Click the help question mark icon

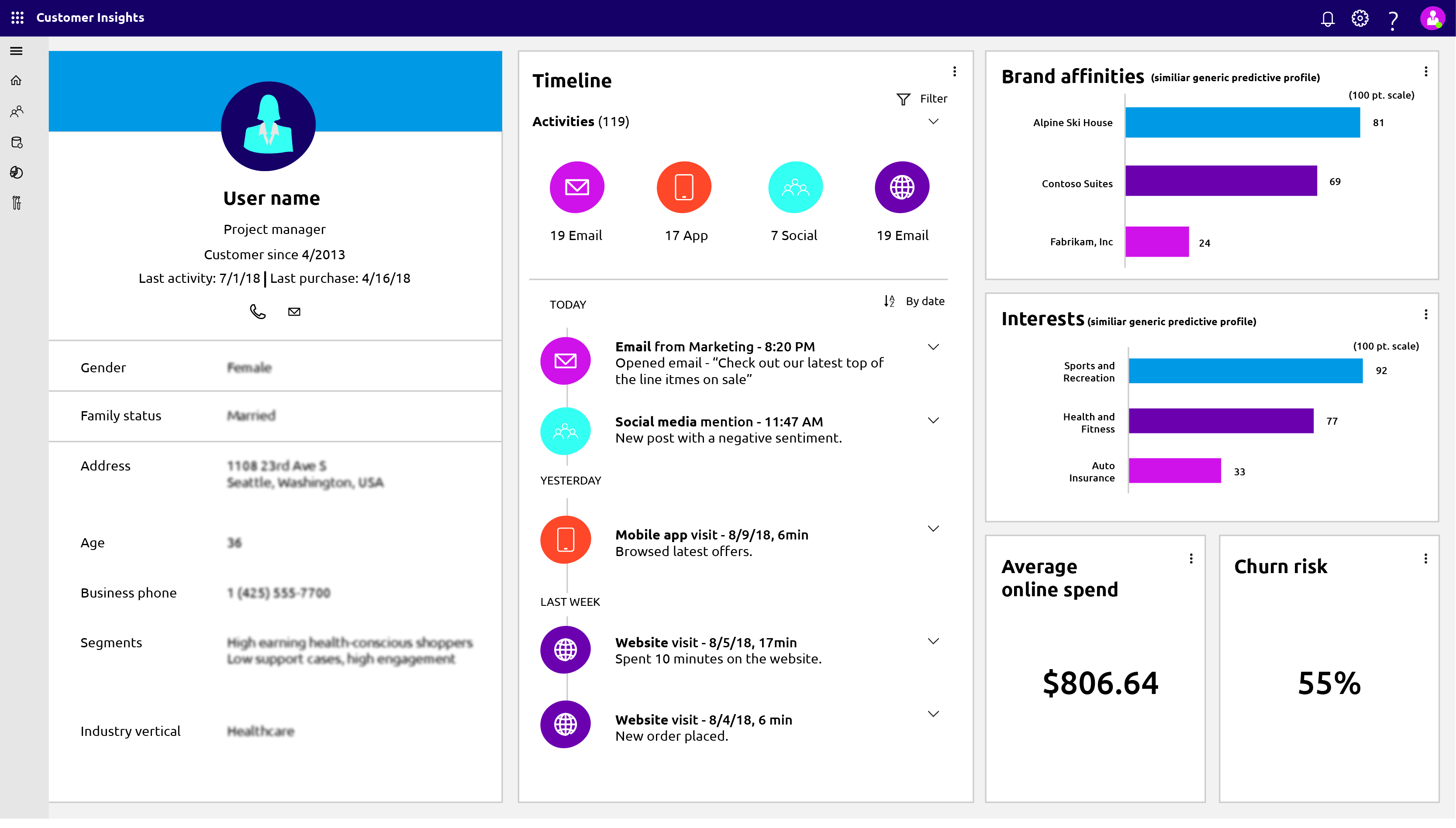tap(1393, 20)
